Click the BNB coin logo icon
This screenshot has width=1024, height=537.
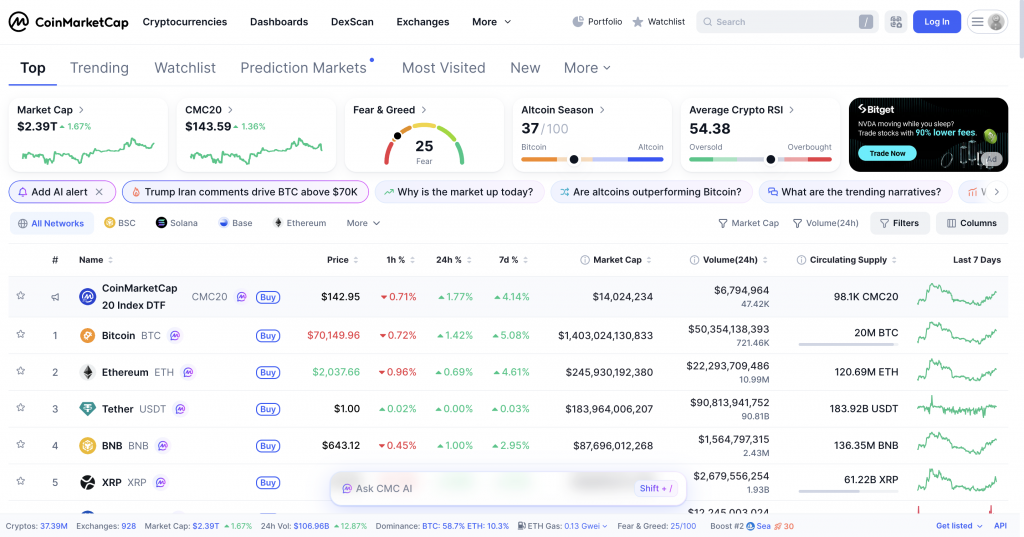88,446
